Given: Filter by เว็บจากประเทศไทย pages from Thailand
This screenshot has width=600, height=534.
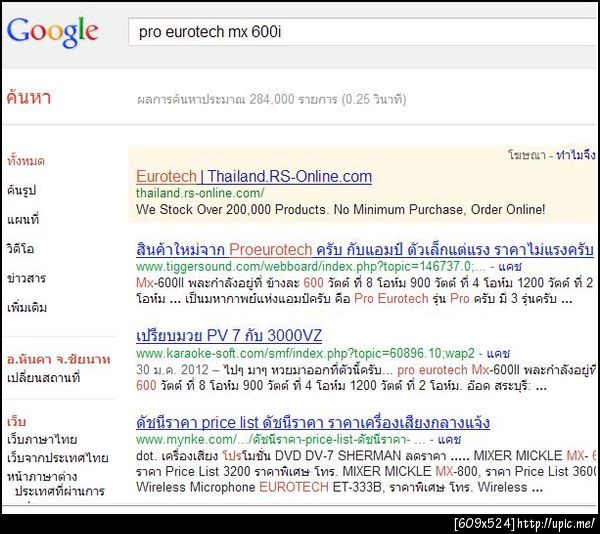Looking at the screenshot, I should (x=57, y=458).
